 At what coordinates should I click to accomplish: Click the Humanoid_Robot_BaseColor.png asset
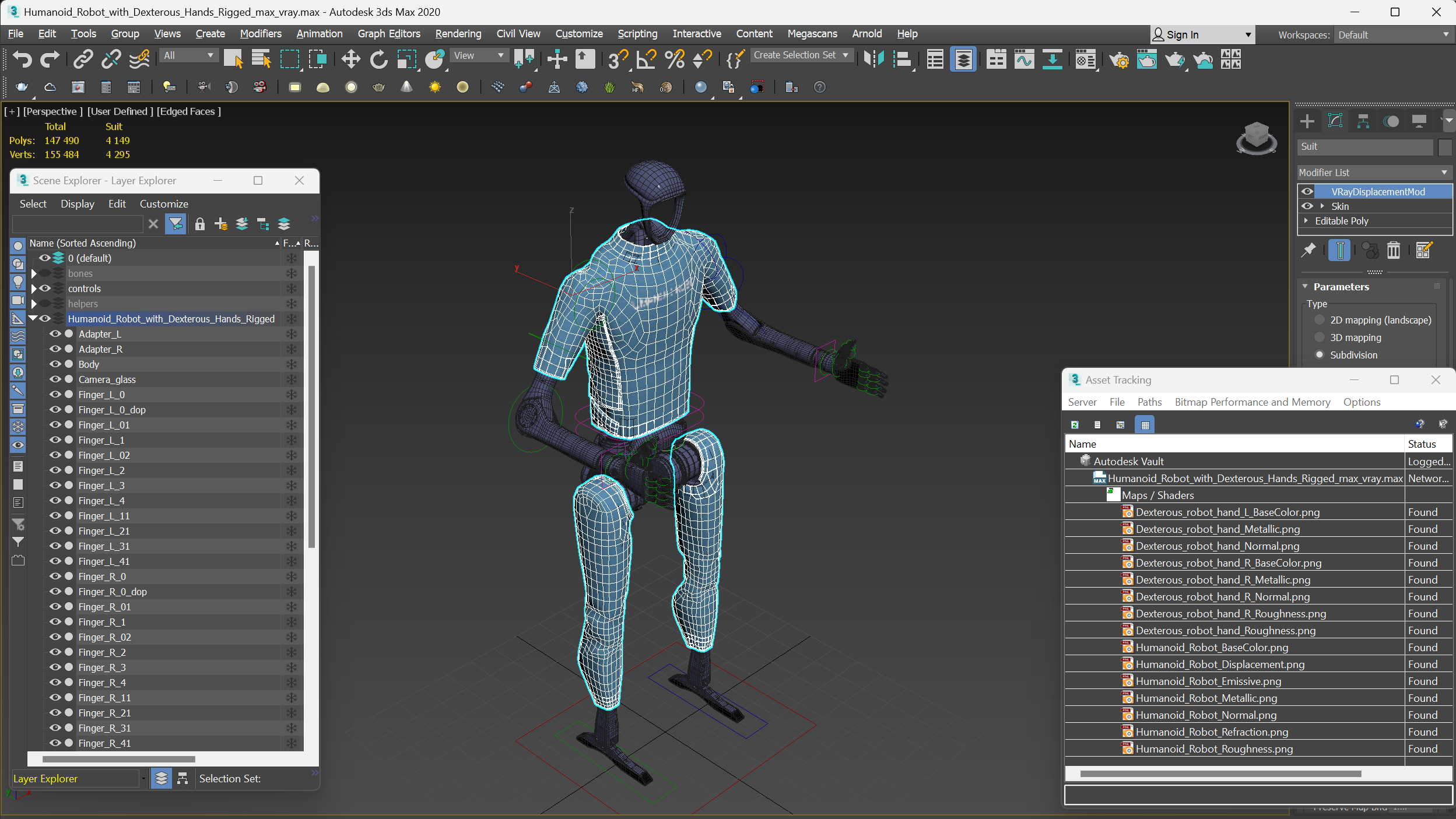tap(1211, 647)
